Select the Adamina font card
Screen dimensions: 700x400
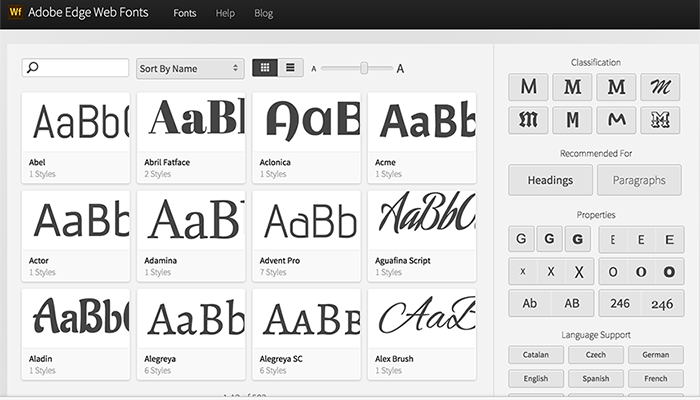click(191, 236)
